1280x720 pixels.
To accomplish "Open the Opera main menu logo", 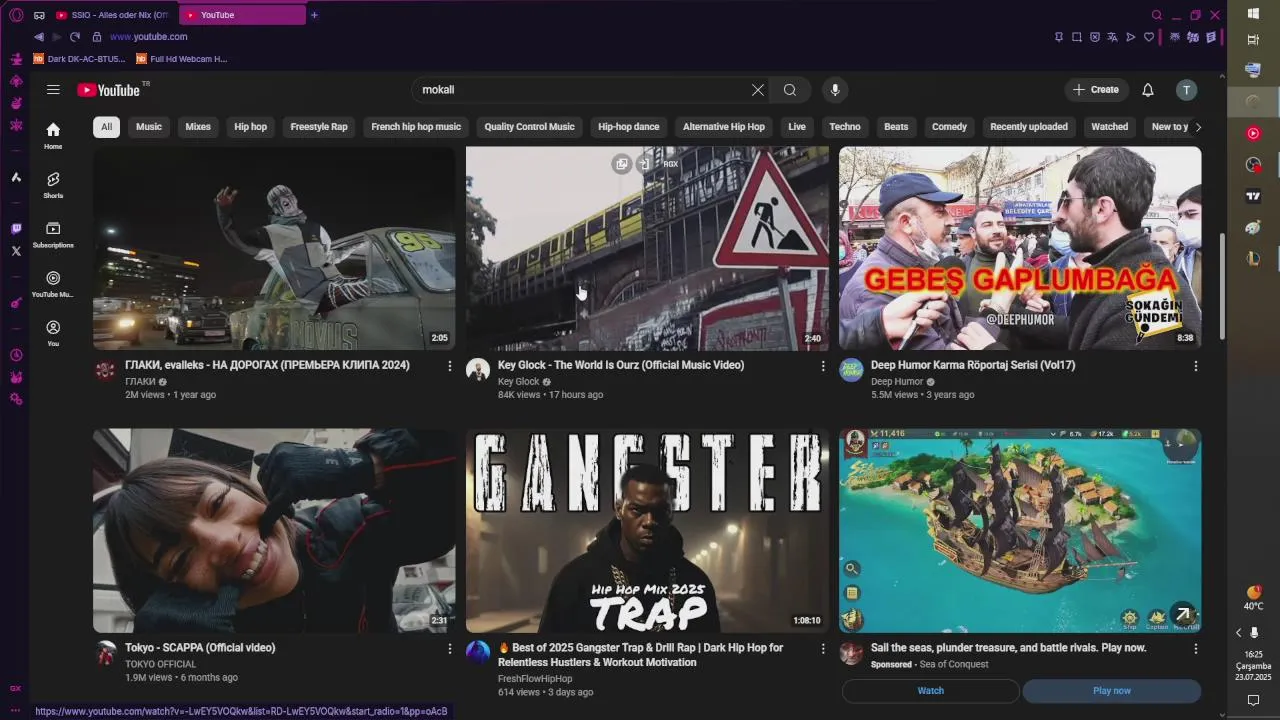I will pyautogui.click(x=16, y=15).
